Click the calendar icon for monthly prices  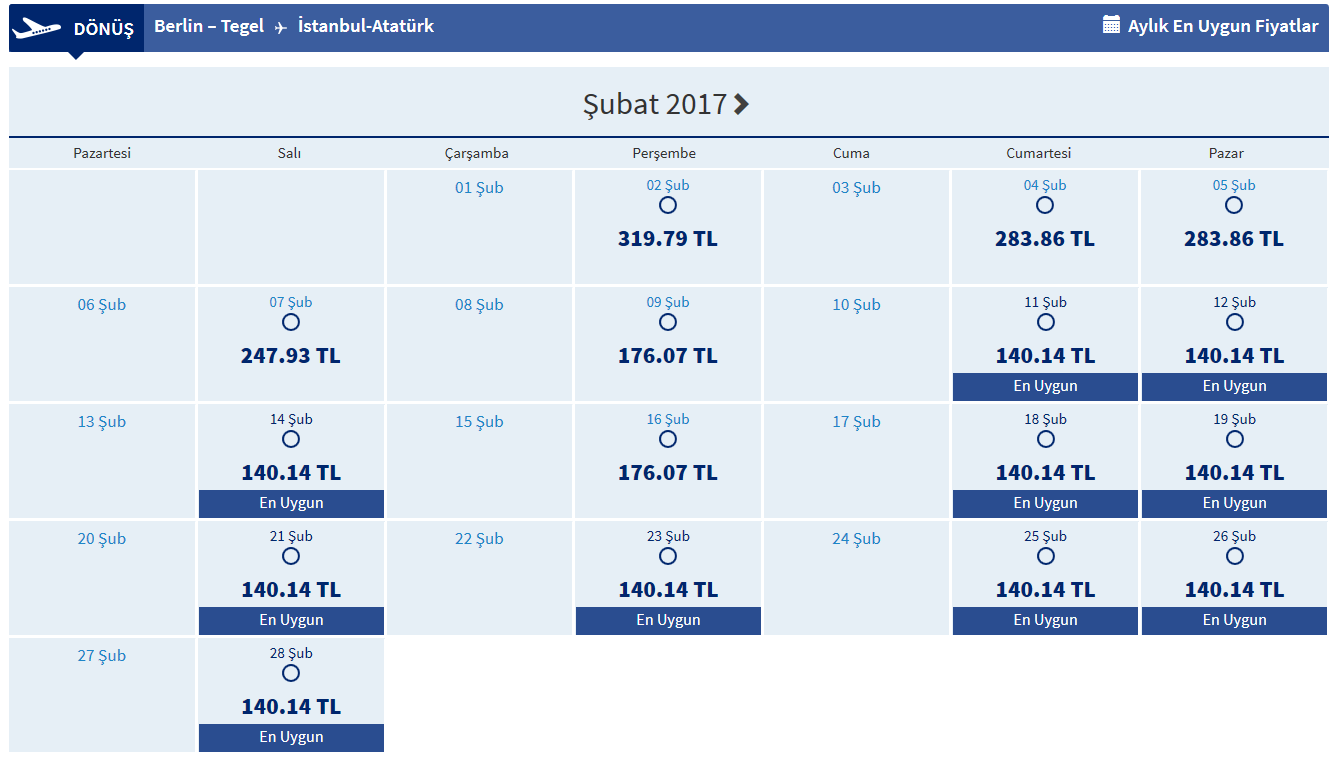click(1111, 25)
